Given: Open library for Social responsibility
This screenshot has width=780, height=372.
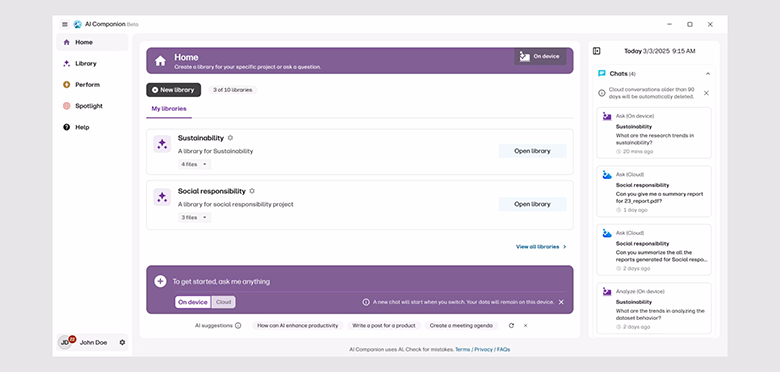Looking at the screenshot, I should point(532,204).
